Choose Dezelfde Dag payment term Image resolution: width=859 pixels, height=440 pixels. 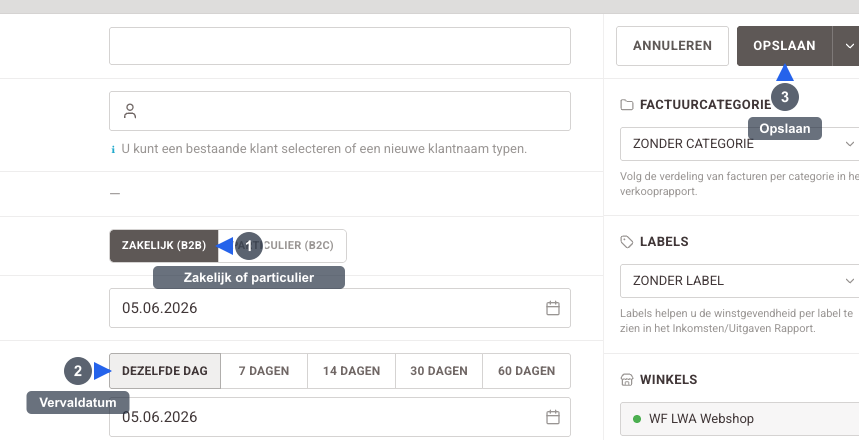pos(165,371)
